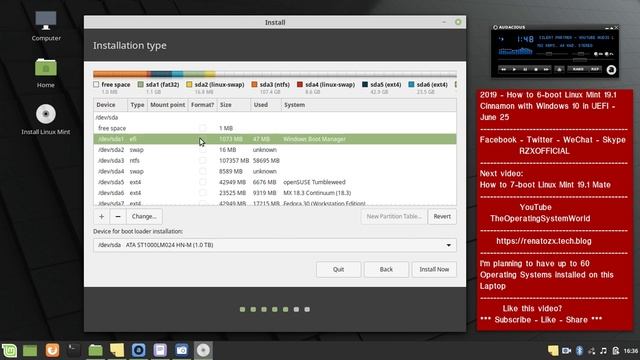Image resolution: width=640 pixels, height=360 pixels.
Task: Click the Audacious seek position bar
Action: coord(557,60)
